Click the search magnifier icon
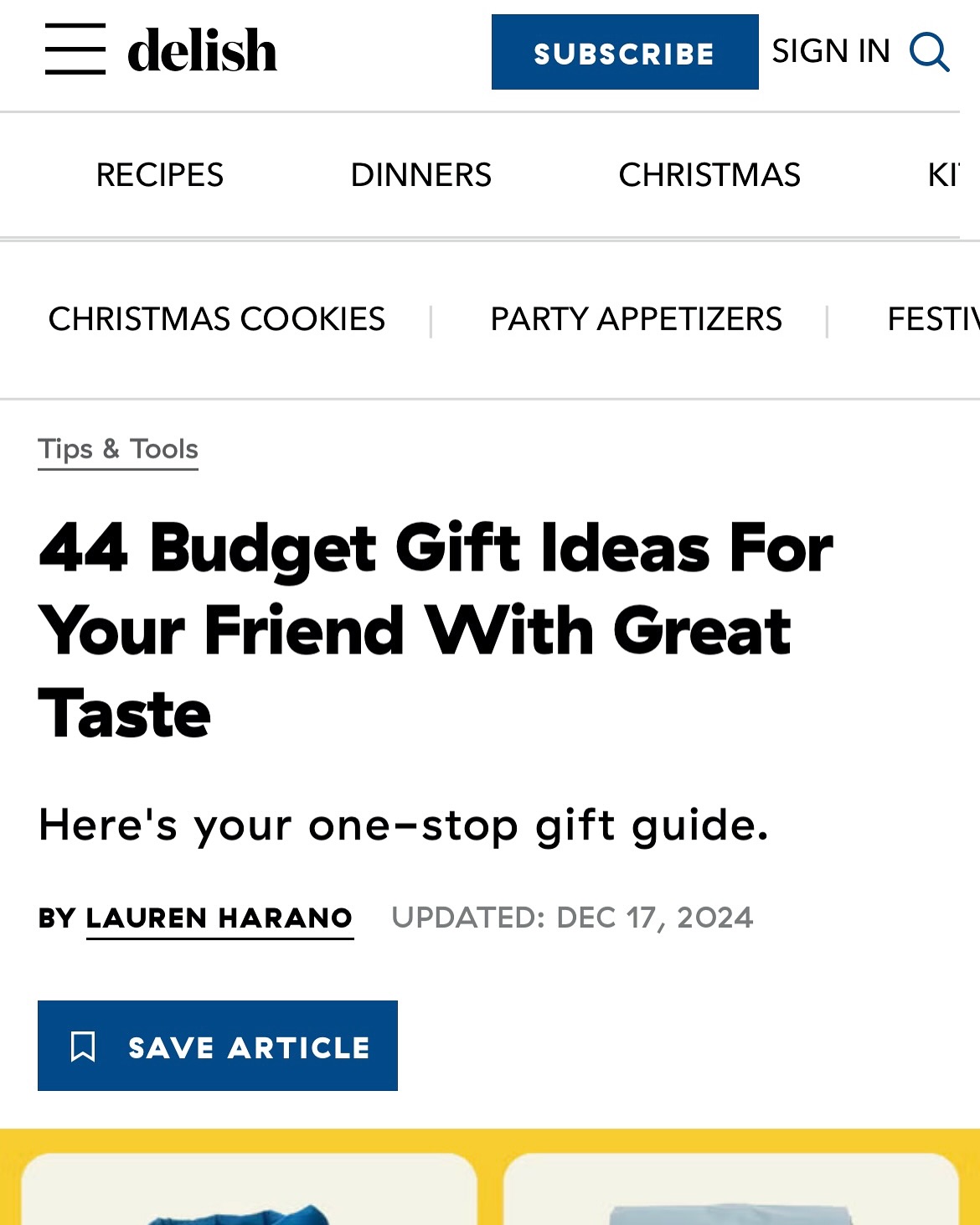Viewport: 980px width, 1225px height. click(930, 52)
